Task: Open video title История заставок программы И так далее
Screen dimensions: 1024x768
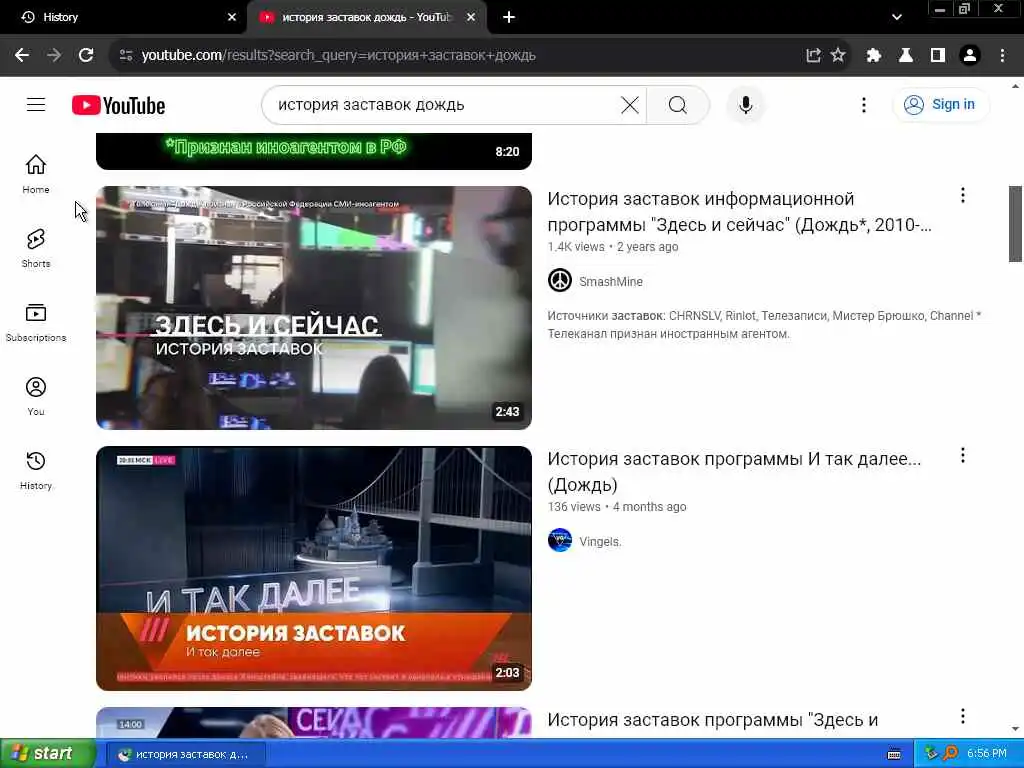Action: pyautogui.click(x=734, y=472)
